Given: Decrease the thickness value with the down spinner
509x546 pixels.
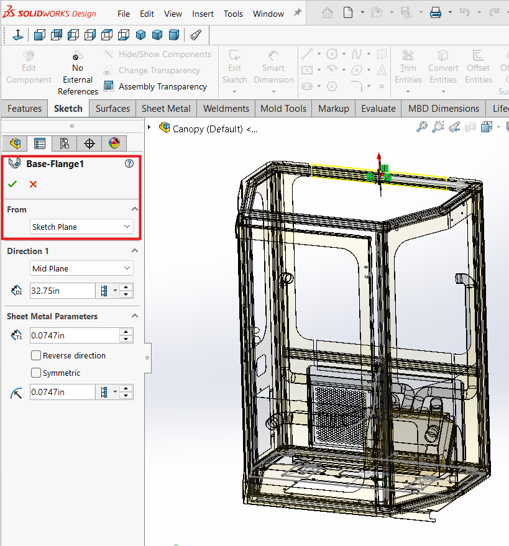Looking at the screenshot, I should click(x=126, y=339).
